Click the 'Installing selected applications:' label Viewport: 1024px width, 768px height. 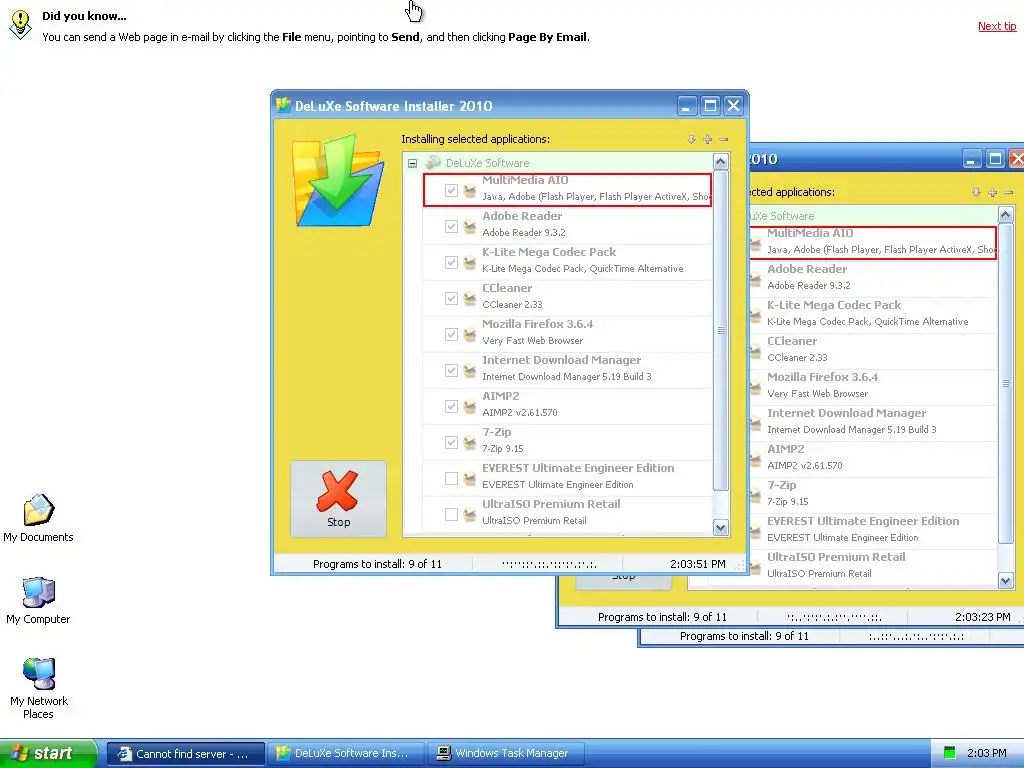click(475, 139)
